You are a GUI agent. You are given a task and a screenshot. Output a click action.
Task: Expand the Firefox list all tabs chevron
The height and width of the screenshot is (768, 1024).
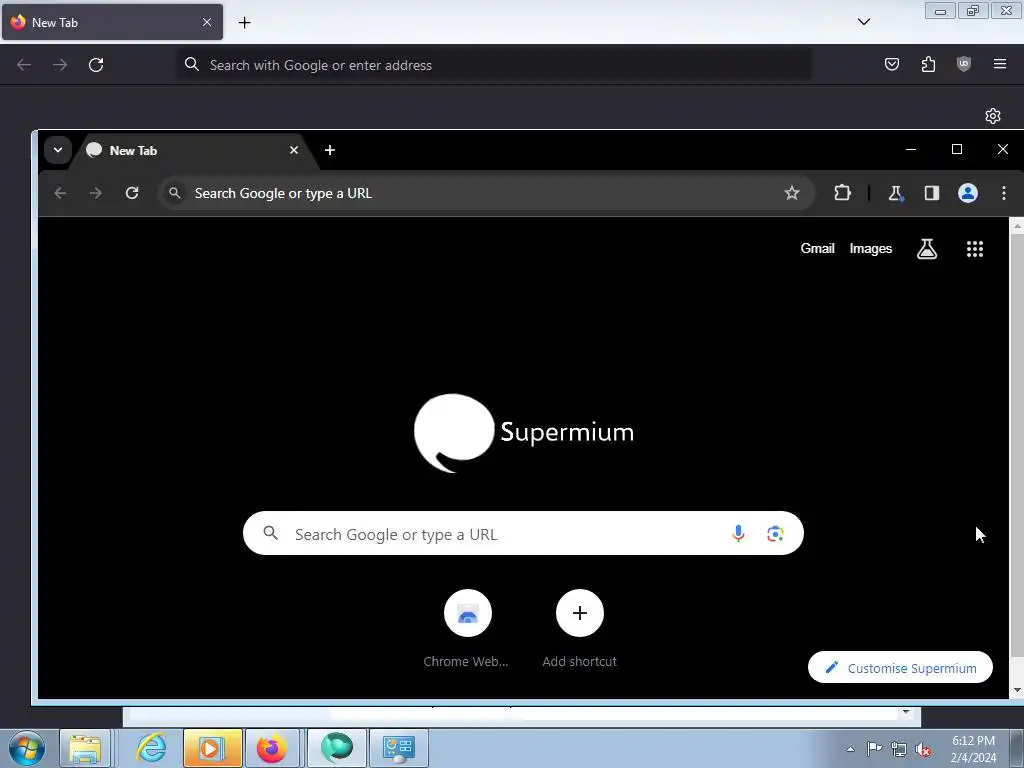864,22
